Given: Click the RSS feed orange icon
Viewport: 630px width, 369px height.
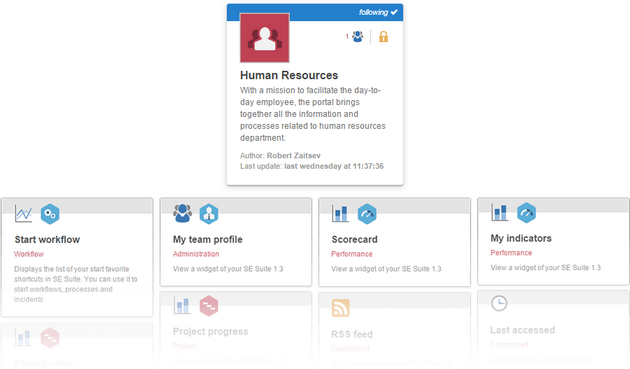Looking at the screenshot, I should (340, 308).
